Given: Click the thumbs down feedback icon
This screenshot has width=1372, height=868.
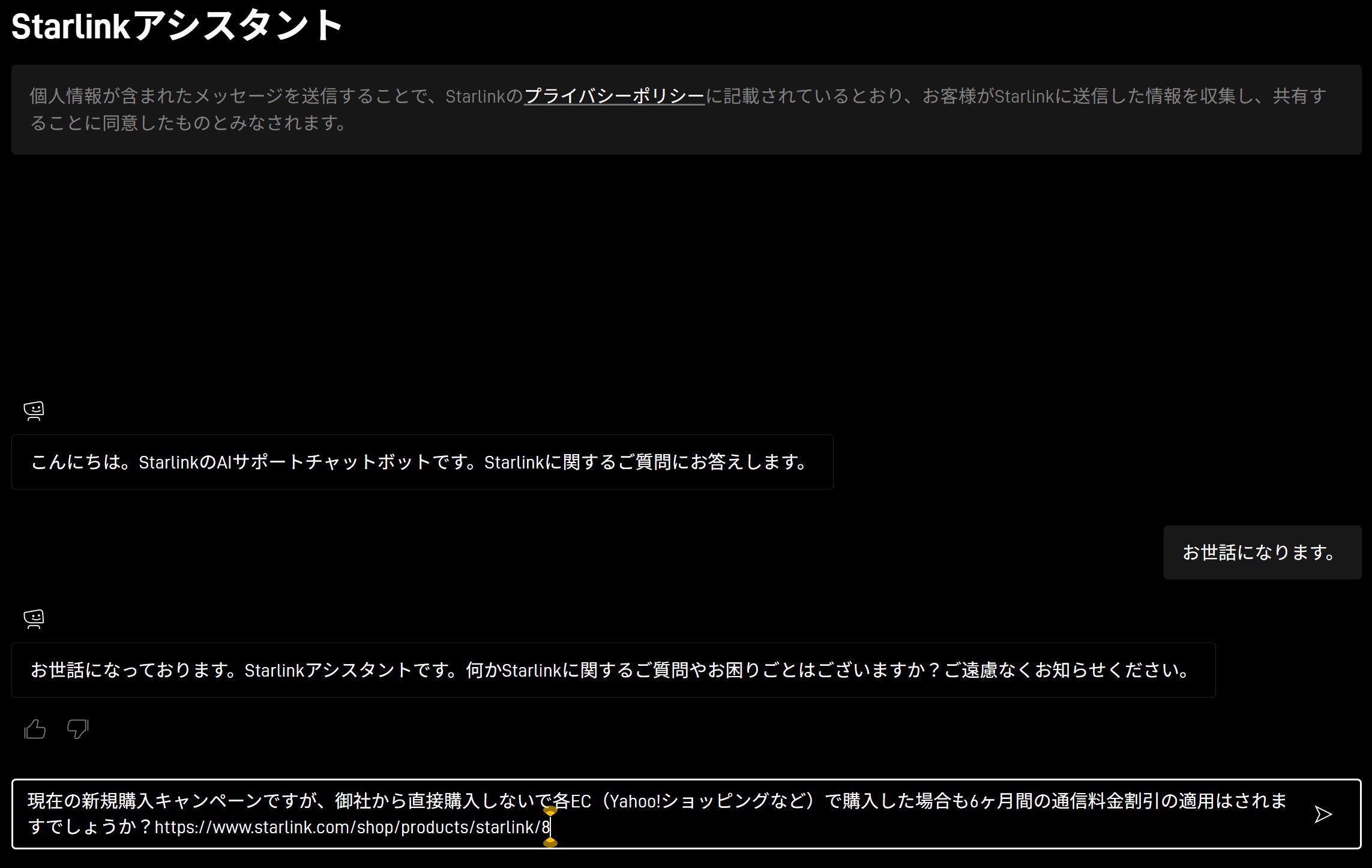Looking at the screenshot, I should [77, 729].
